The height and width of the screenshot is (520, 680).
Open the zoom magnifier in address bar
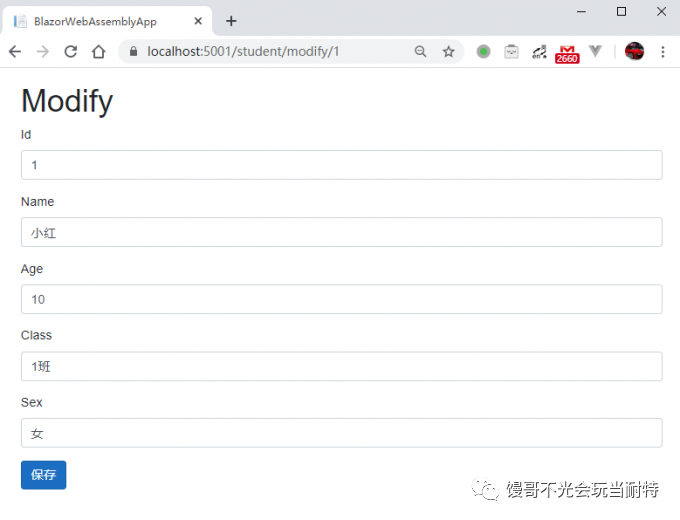tap(420, 52)
